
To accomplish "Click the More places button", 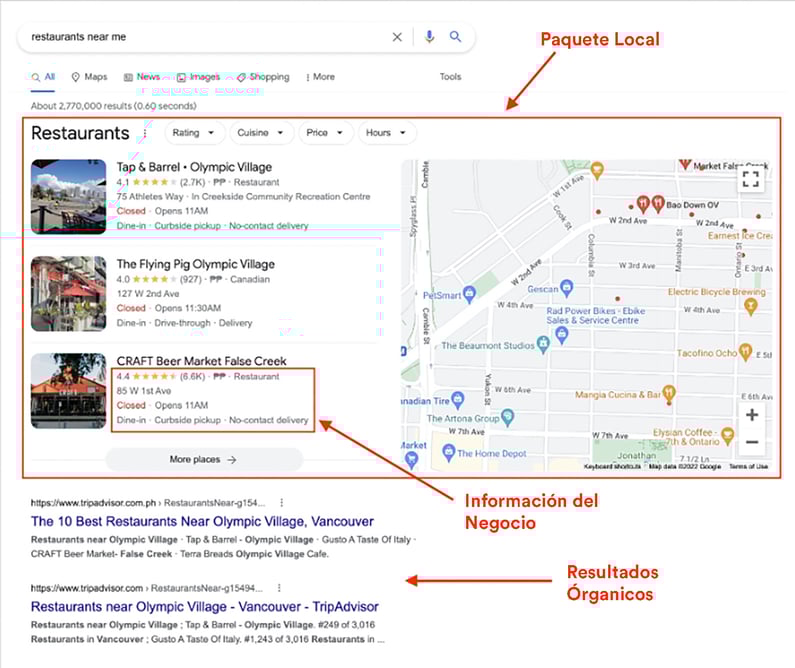I will (x=203, y=460).
